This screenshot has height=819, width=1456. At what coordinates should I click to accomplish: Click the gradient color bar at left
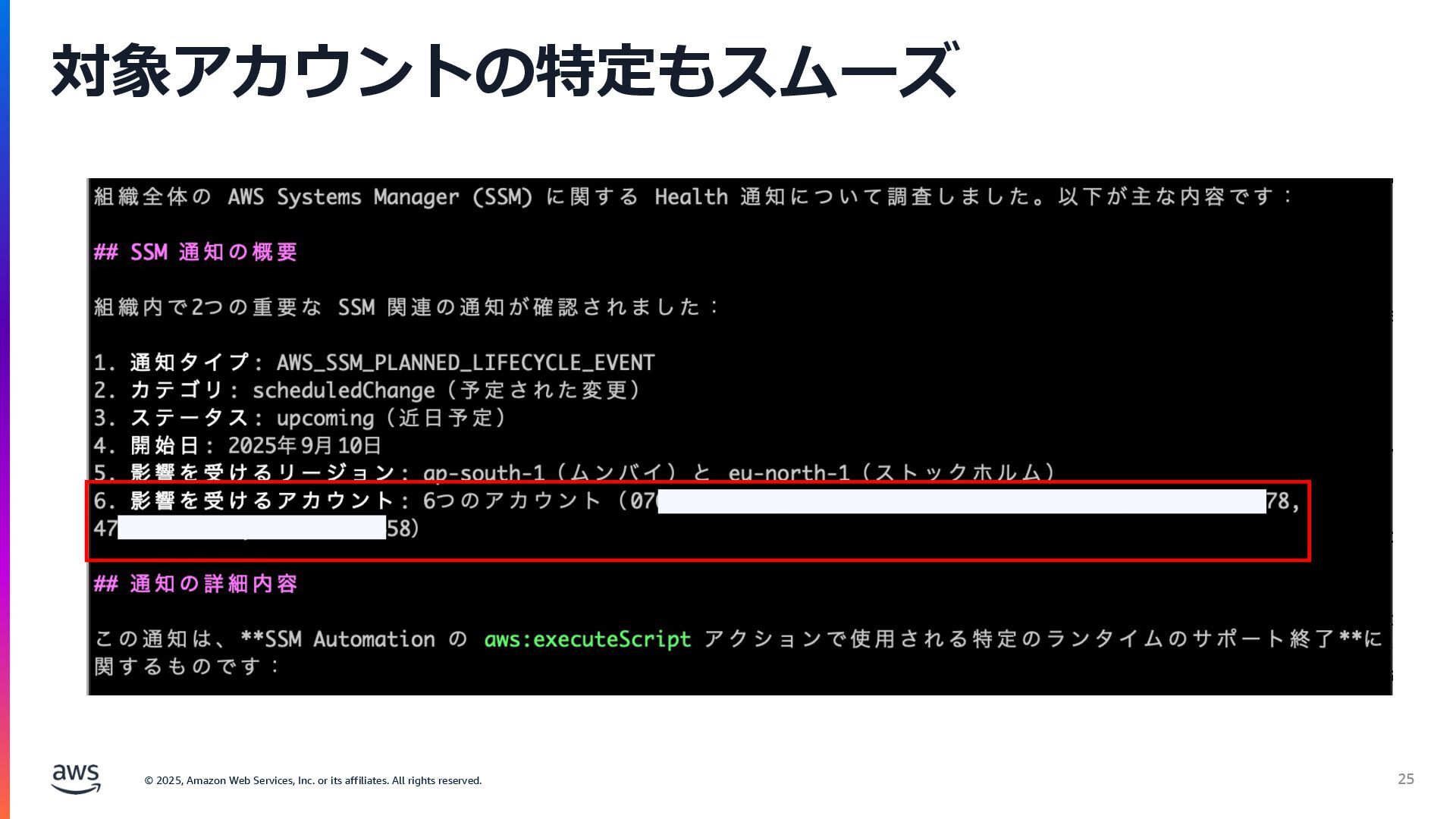(x=5, y=409)
